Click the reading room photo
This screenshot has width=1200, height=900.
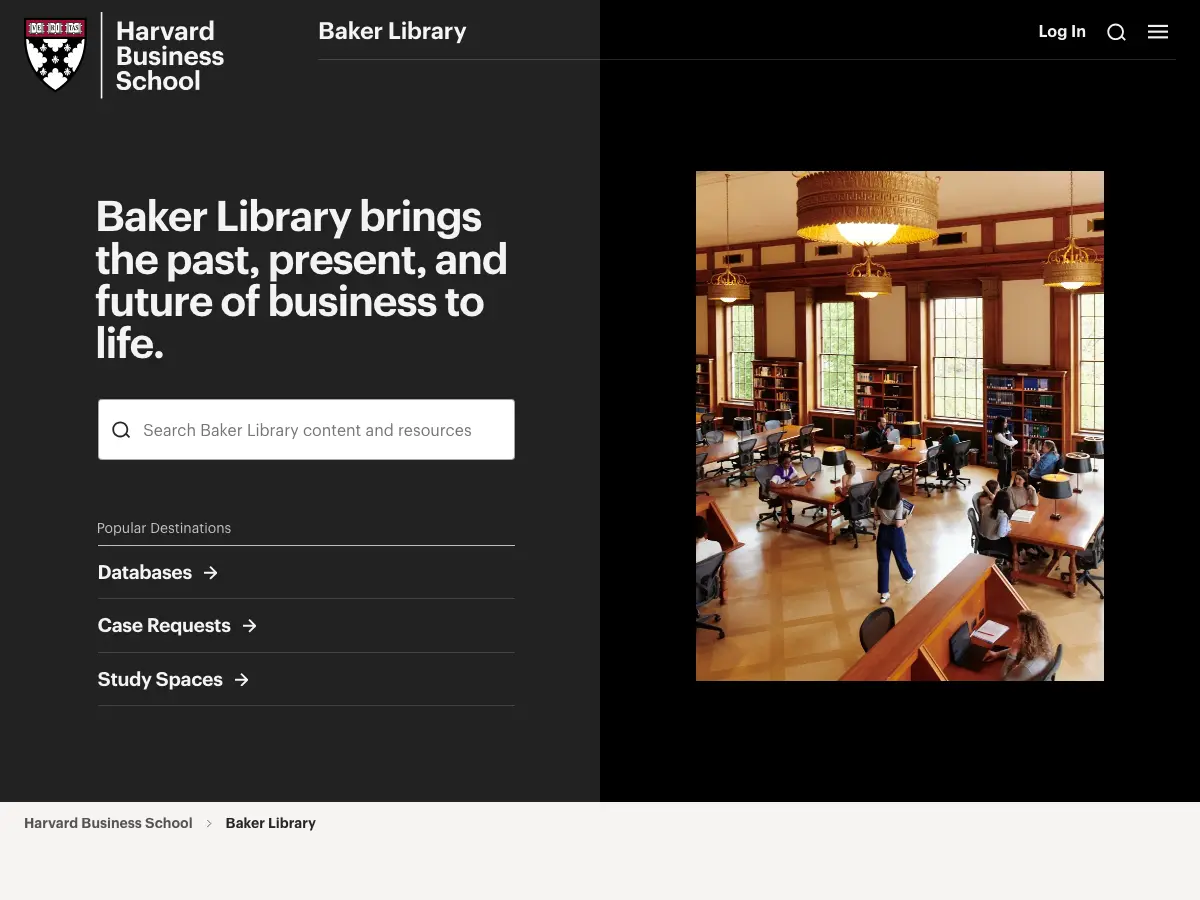900,426
